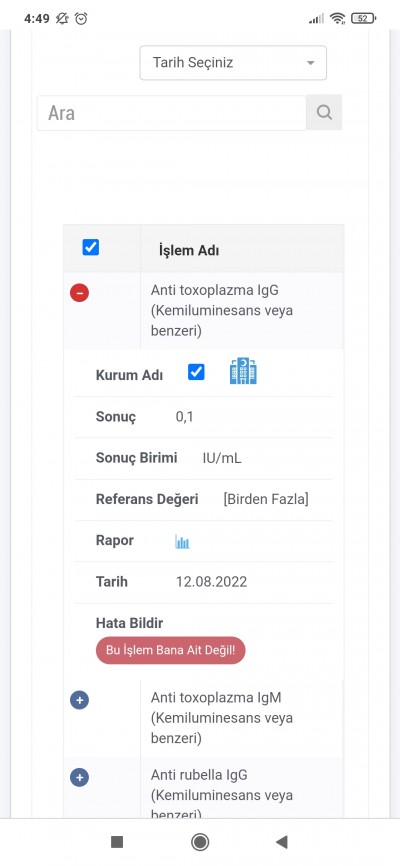Open the Tarih Seçiniz dropdown
The height and width of the screenshot is (866, 400).
pos(233,62)
